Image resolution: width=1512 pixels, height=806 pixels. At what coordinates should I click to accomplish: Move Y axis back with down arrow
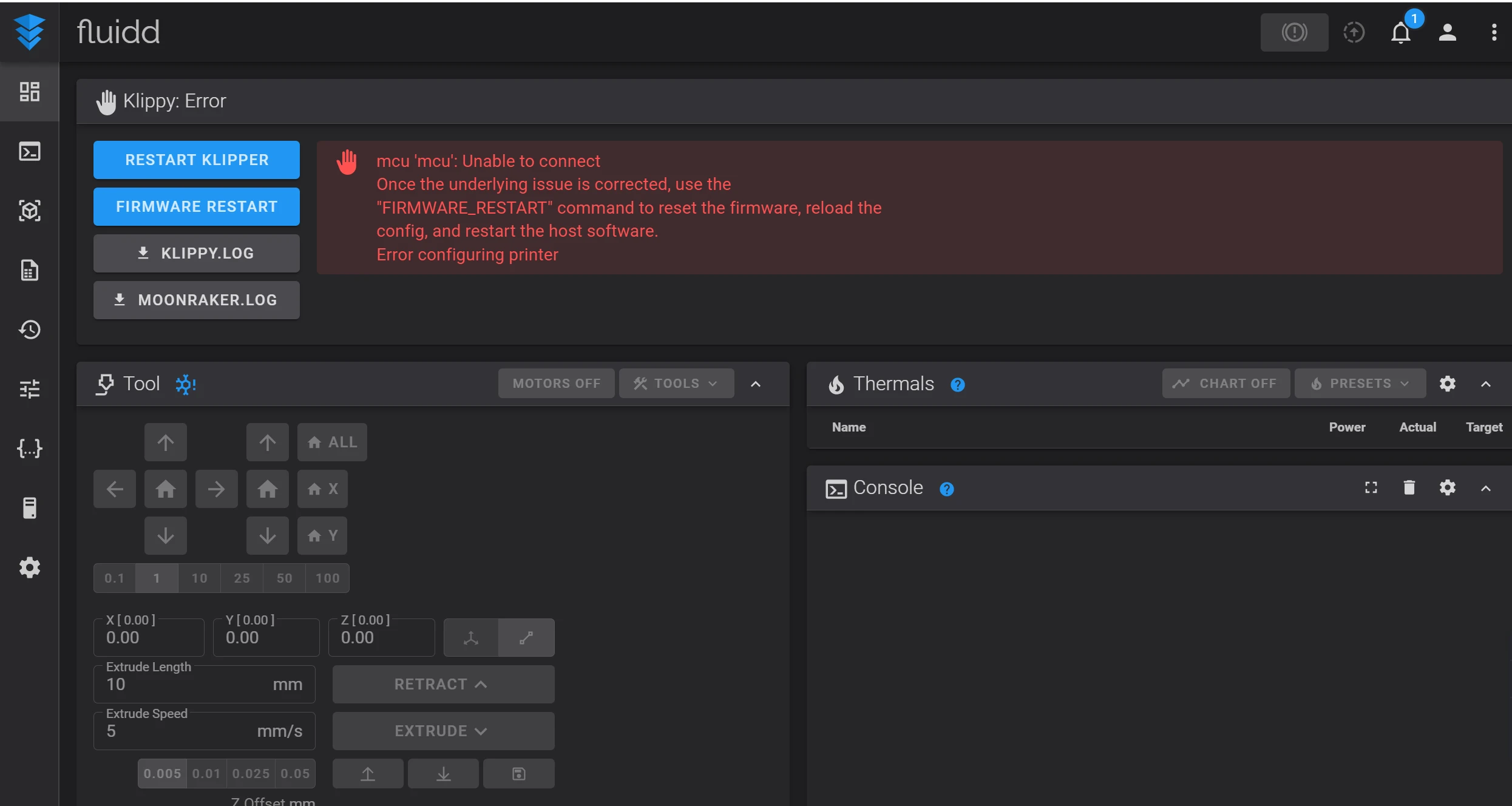tap(166, 535)
